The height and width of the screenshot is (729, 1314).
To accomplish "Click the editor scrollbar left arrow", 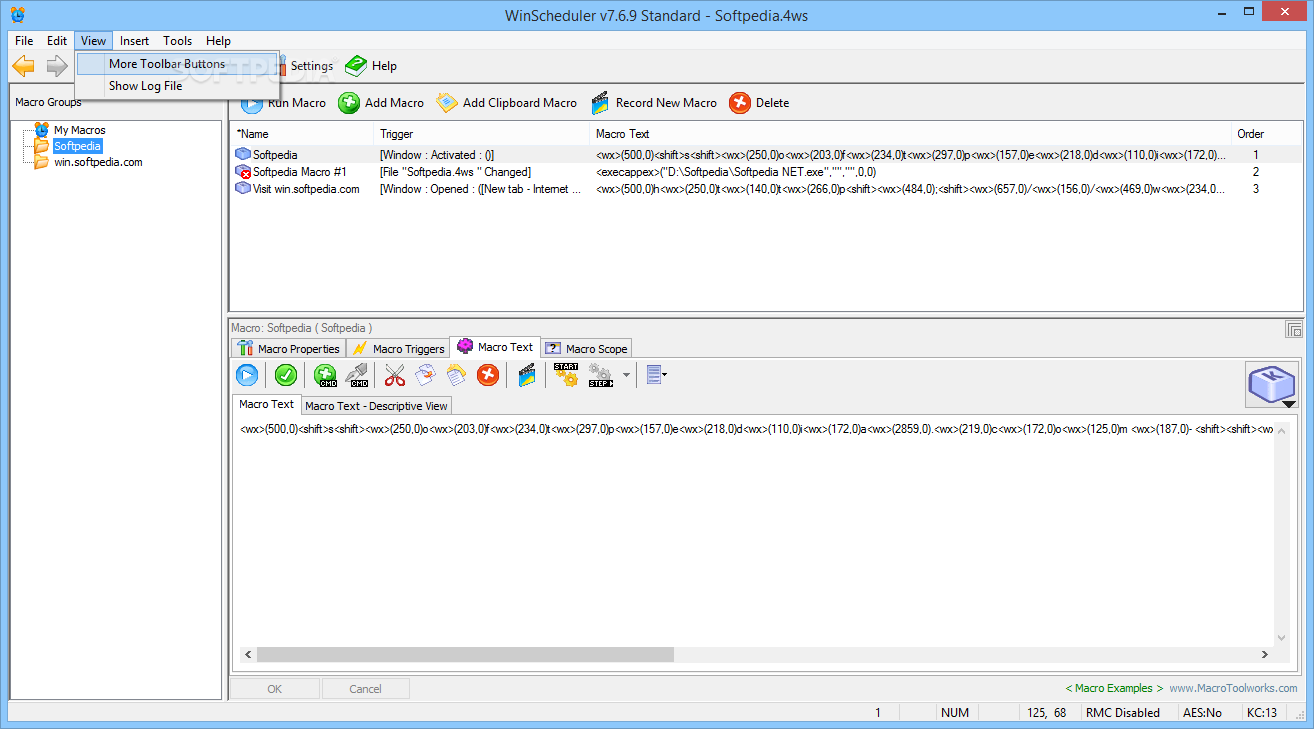I will [247, 654].
